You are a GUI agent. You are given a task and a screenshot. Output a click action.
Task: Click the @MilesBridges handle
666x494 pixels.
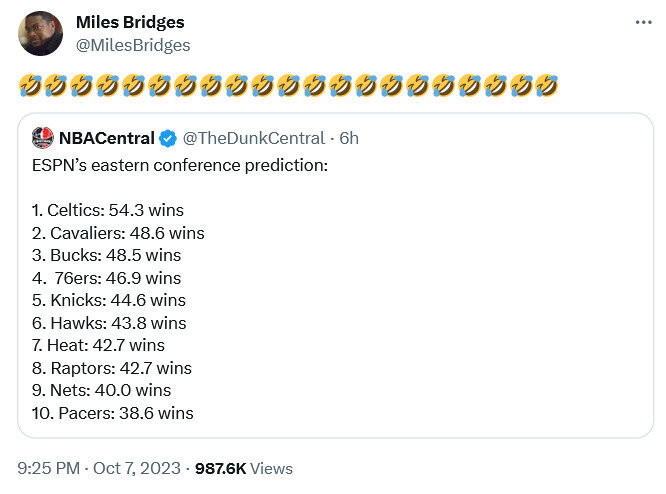point(133,45)
